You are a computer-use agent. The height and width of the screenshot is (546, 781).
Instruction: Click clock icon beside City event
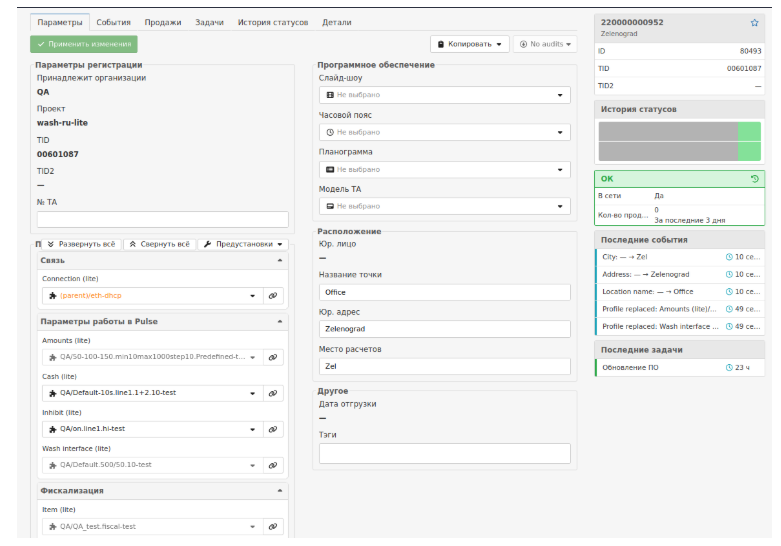[729, 257]
